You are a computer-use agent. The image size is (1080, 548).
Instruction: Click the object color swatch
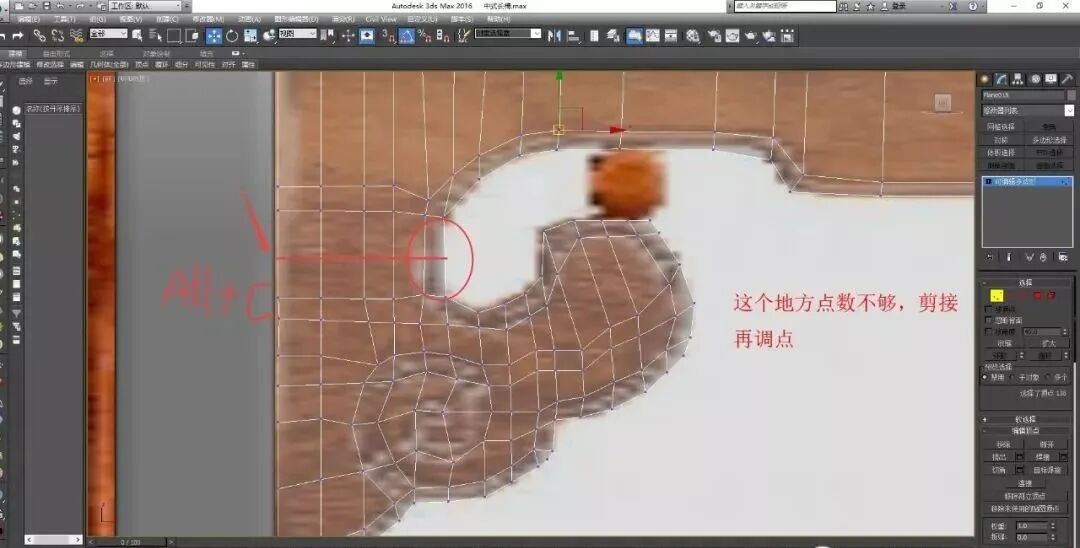pyautogui.click(x=1071, y=96)
